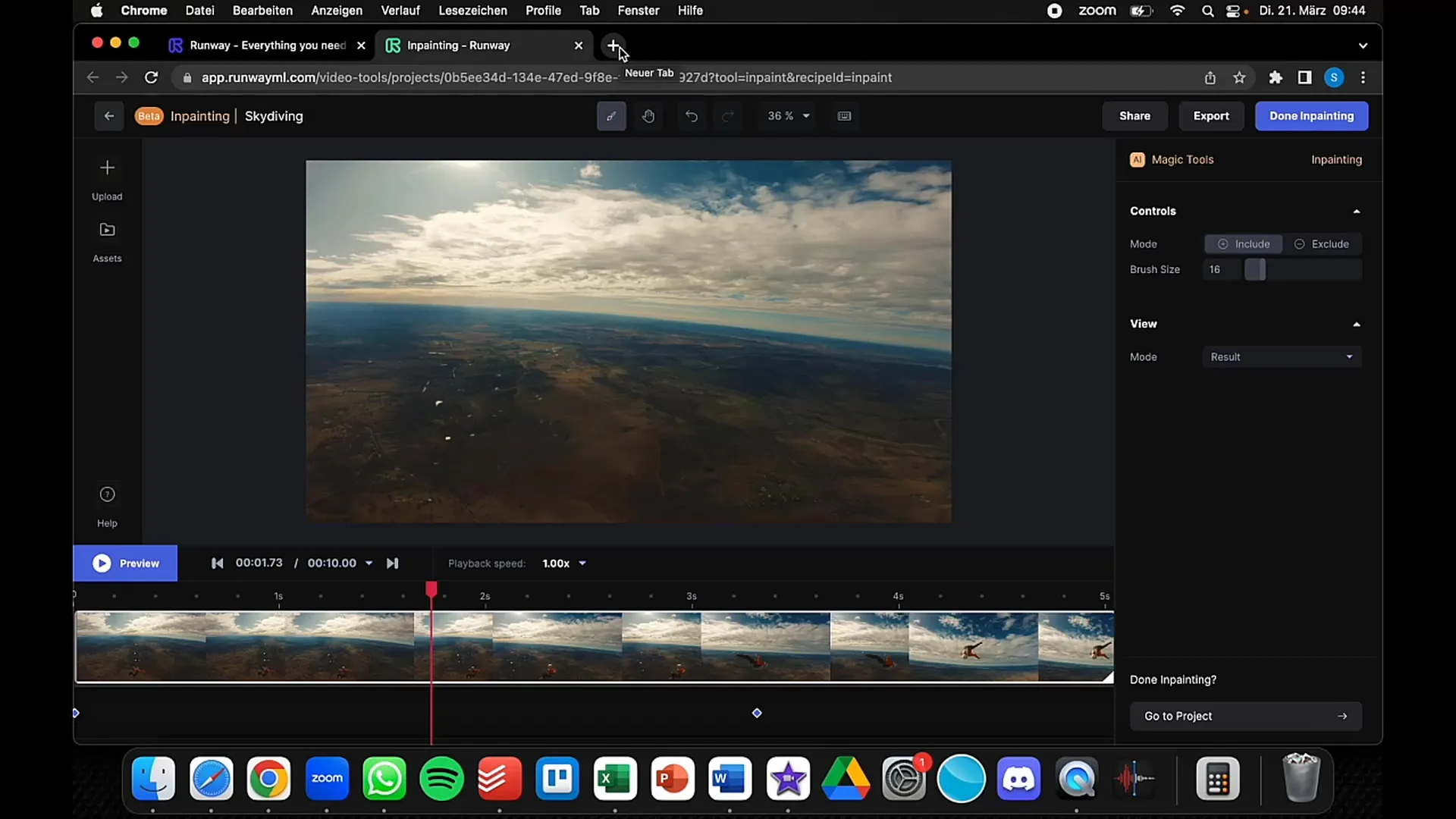
Task: Click the Upload icon in sidebar
Action: coord(107,167)
